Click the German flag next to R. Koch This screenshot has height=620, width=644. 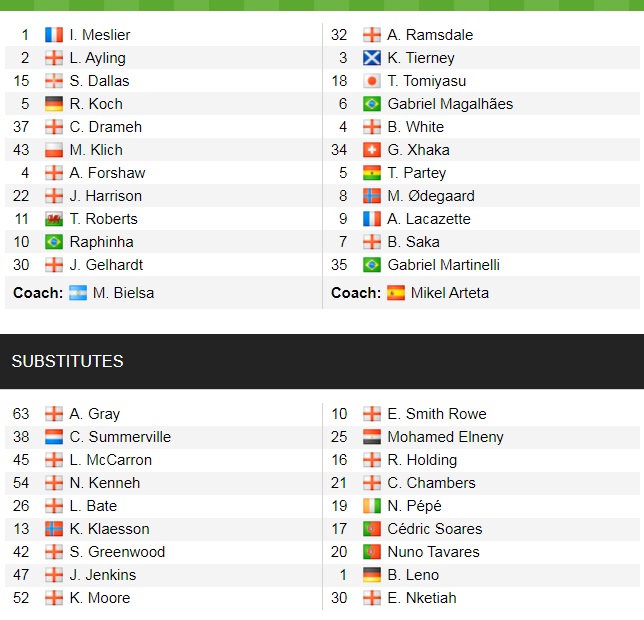click(x=54, y=104)
